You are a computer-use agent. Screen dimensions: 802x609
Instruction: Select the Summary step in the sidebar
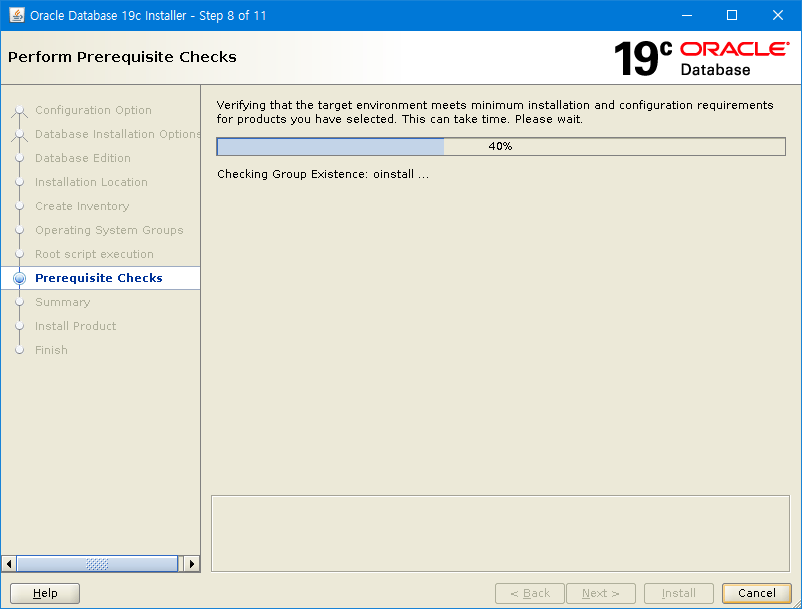[x=62, y=302]
